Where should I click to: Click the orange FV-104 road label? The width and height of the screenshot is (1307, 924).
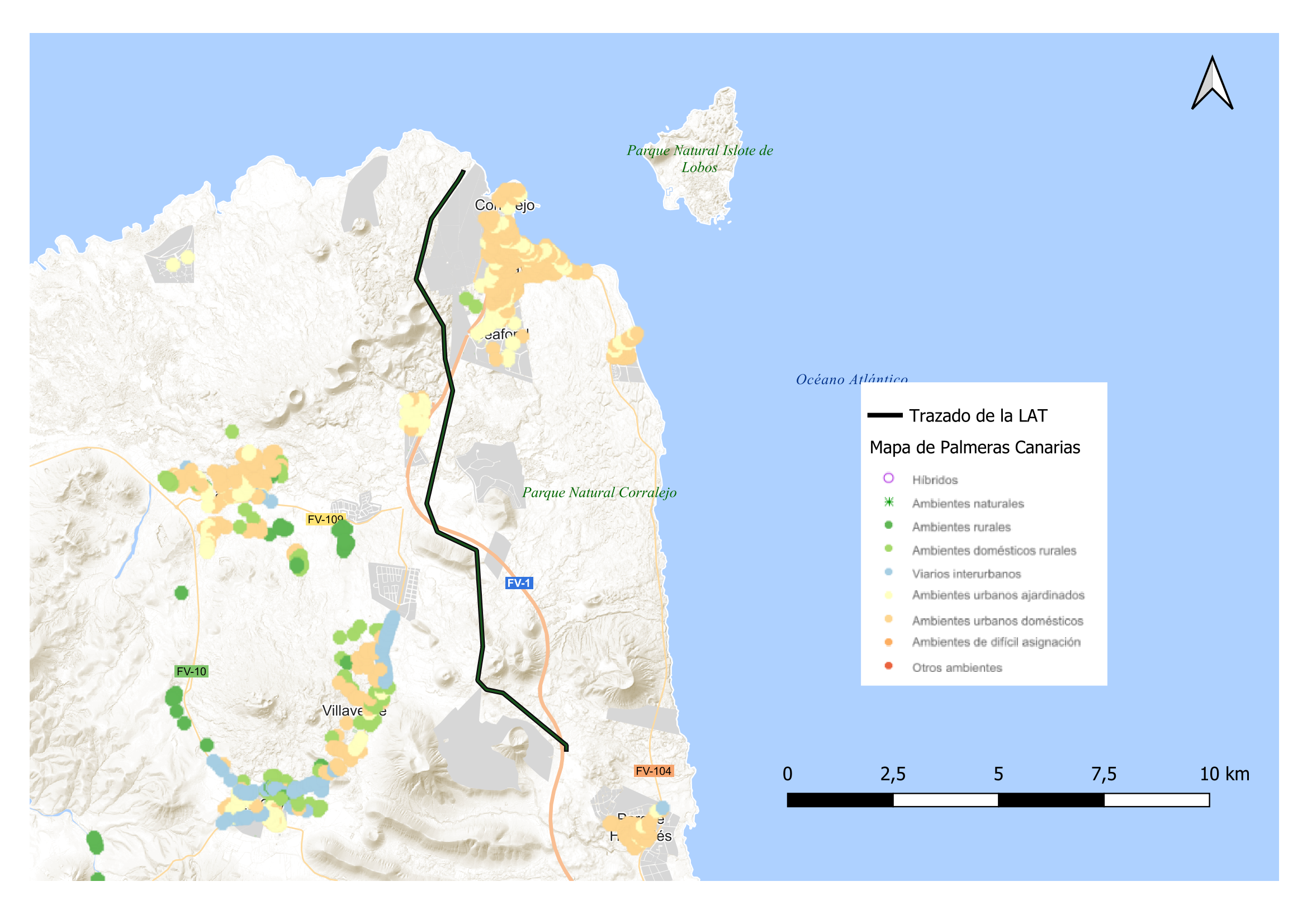click(x=654, y=771)
